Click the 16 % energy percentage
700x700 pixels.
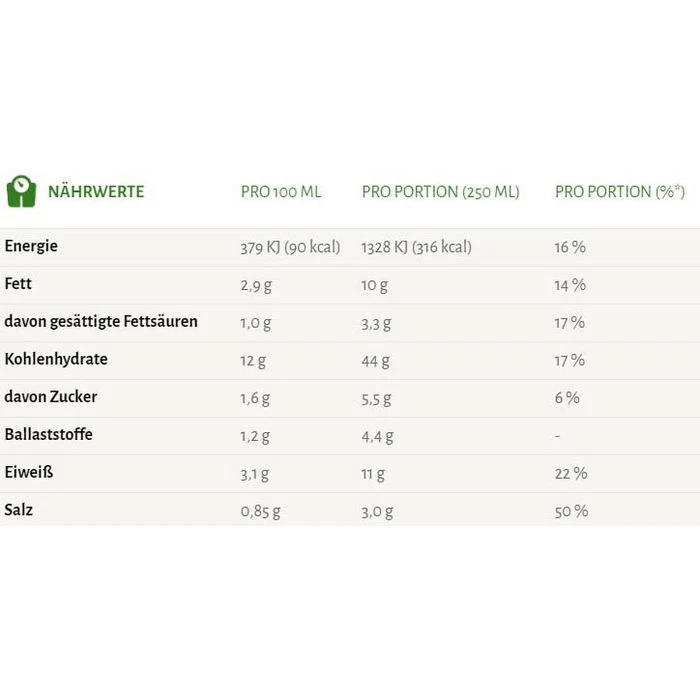pos(570,247)
